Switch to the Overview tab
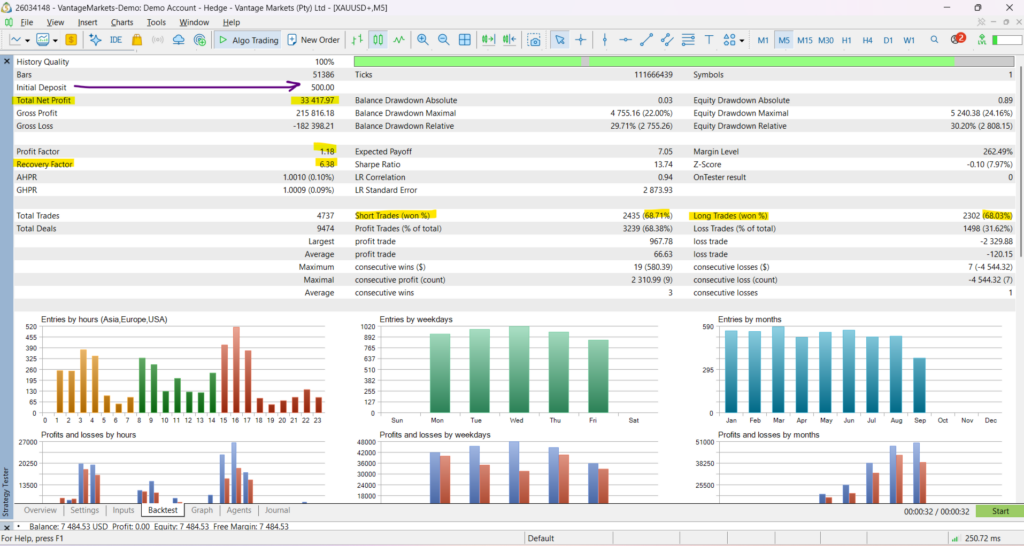Image resolution: width=1024 pixels, height=546 pixels. (40, 510)
